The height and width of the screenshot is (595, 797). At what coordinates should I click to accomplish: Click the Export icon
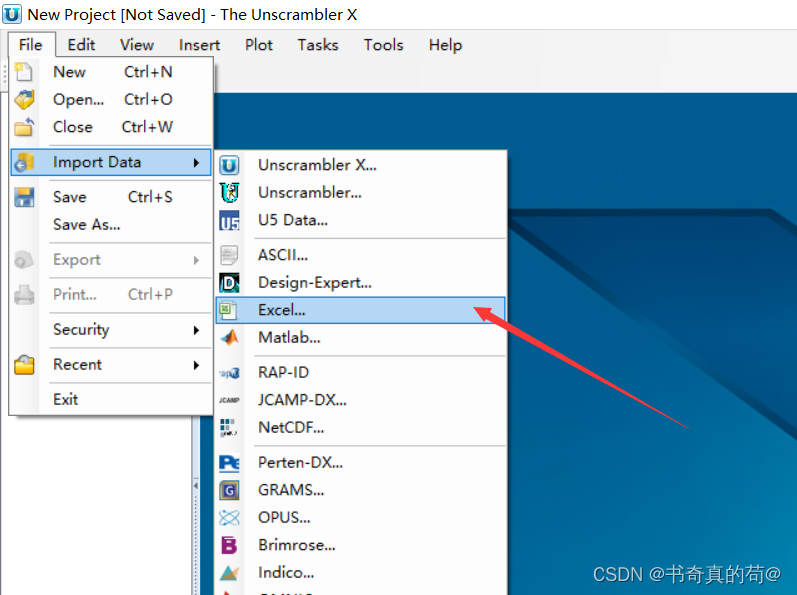[24, 260]
